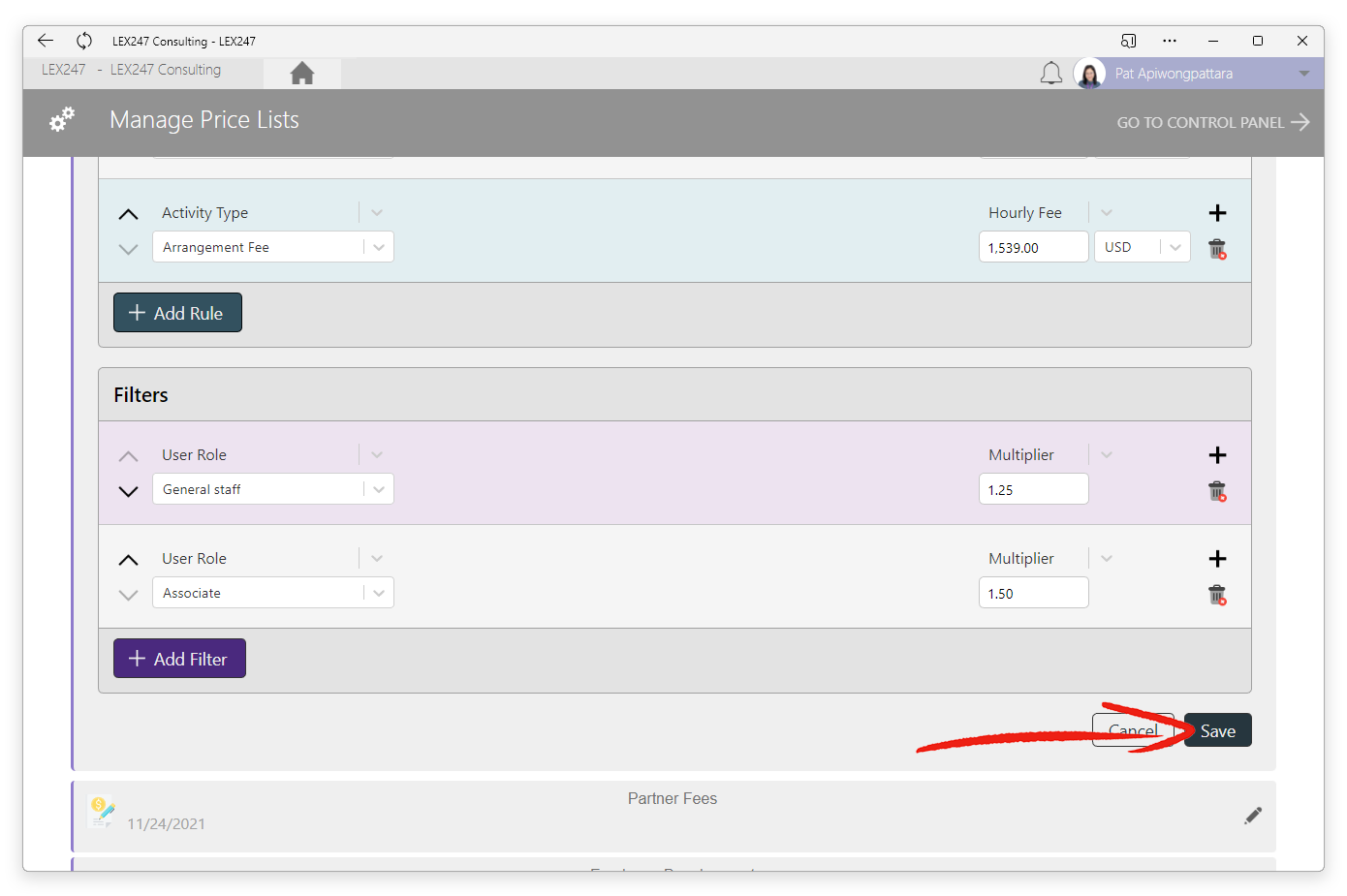Add condition with plus beside Hourly Fee

pyautogui.click(x=1218, y=213)
